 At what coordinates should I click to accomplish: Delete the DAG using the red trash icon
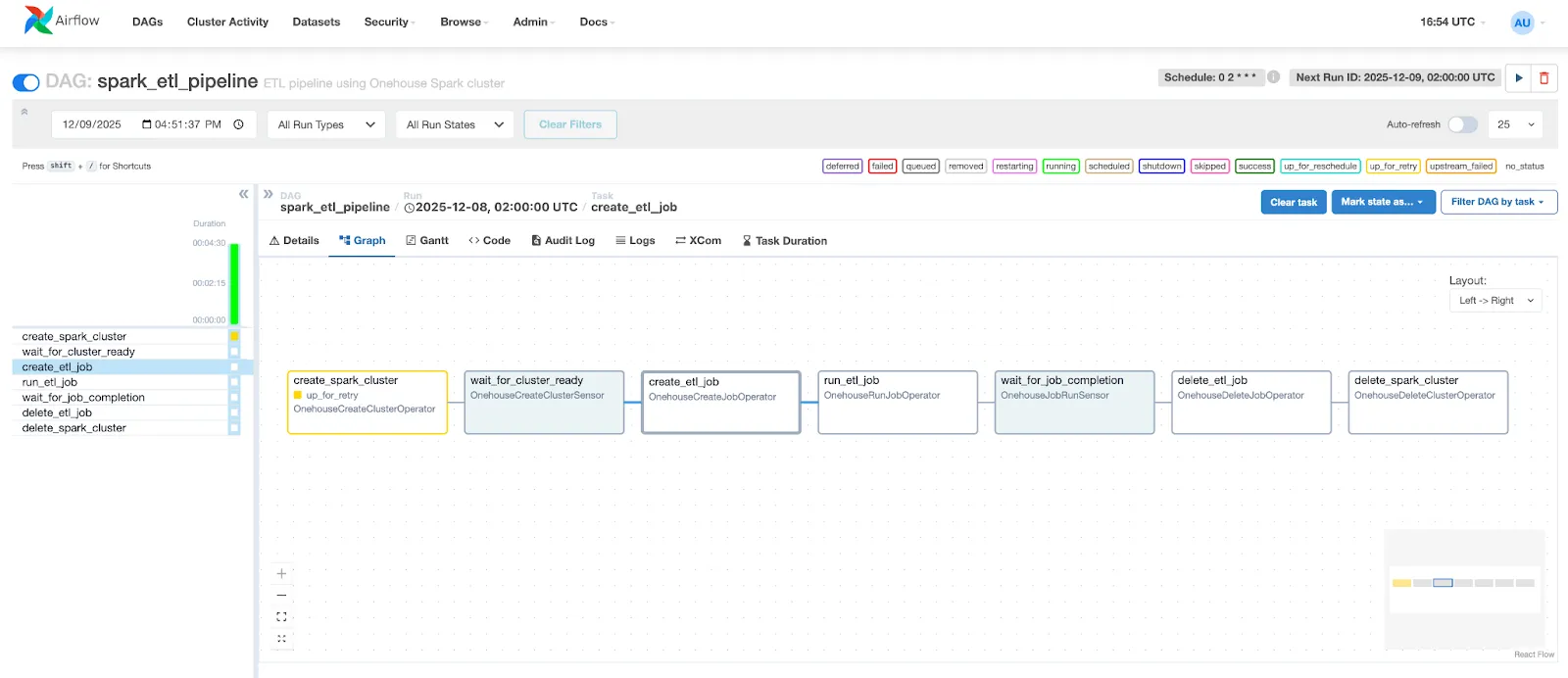coord(1543,77)
